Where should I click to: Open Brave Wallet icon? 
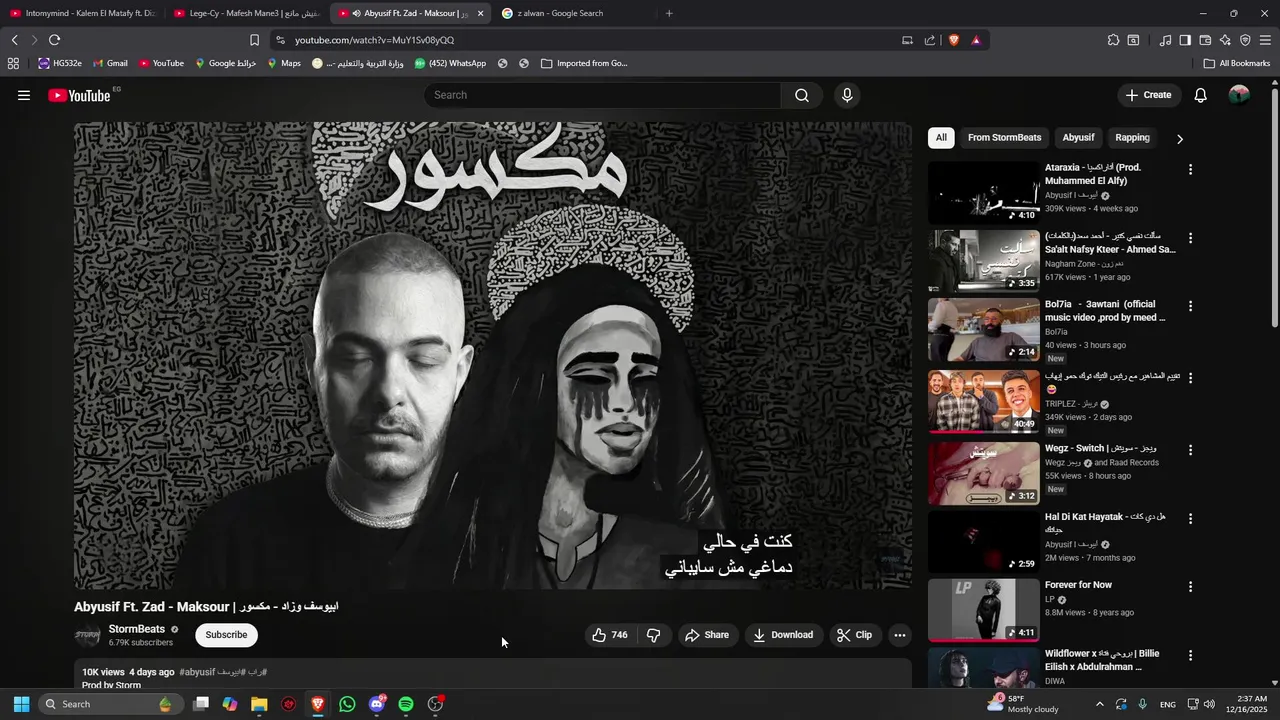pyautogui.click(x=1205, y=40)
